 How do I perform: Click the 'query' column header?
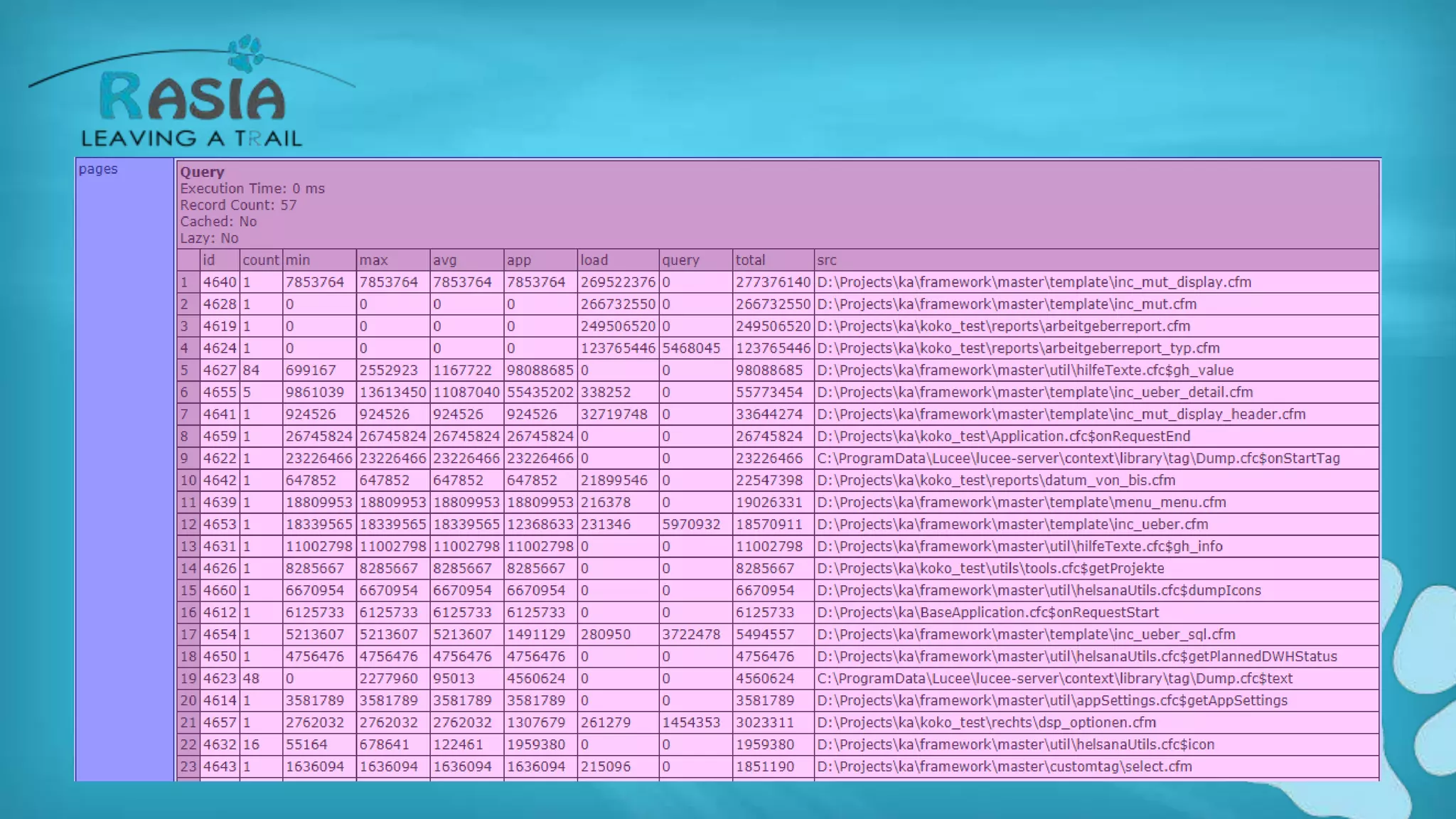pyautogui.click(x=680, y=260)
